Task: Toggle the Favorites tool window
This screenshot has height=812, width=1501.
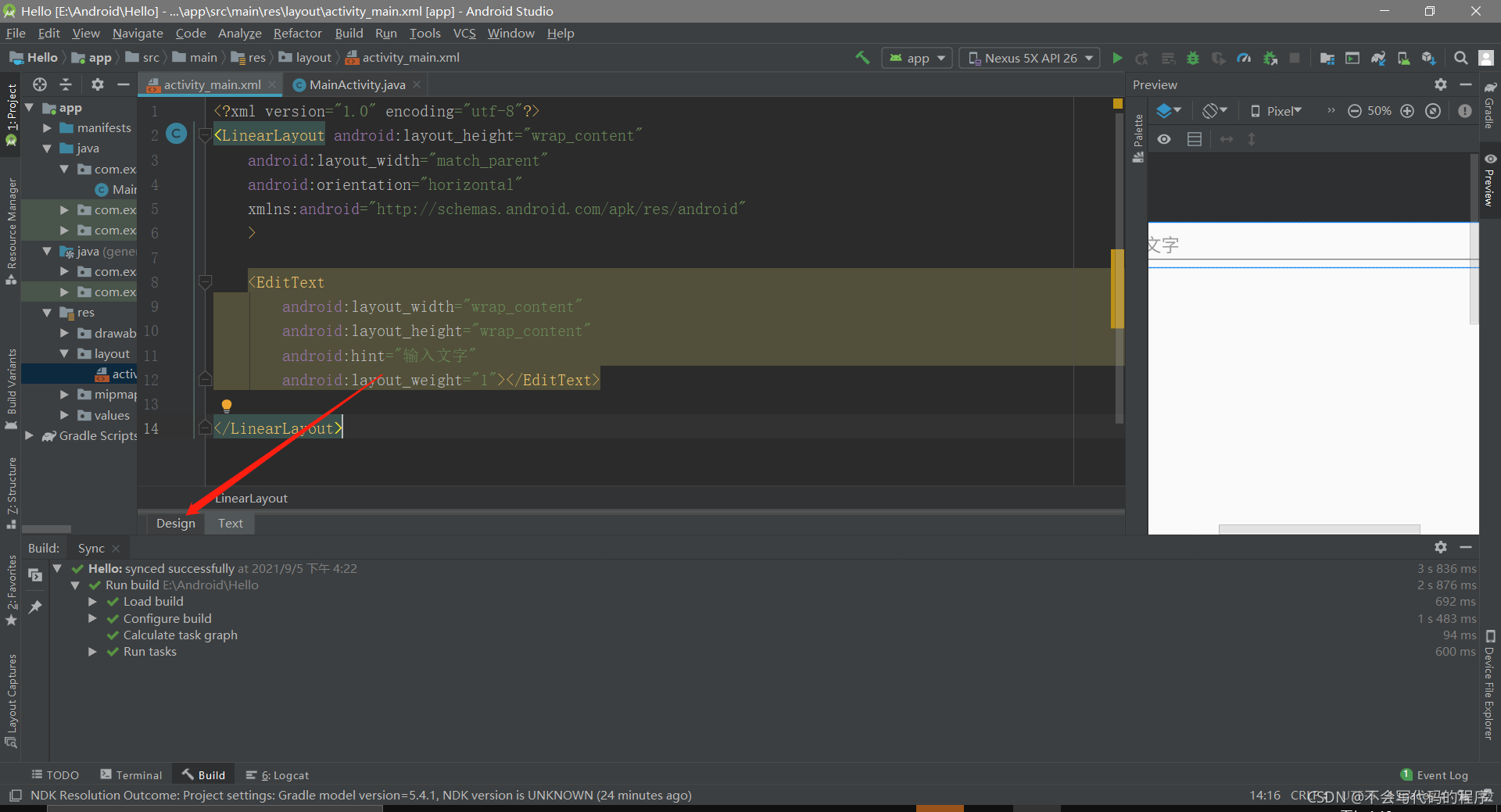Action: coord(11,591)
